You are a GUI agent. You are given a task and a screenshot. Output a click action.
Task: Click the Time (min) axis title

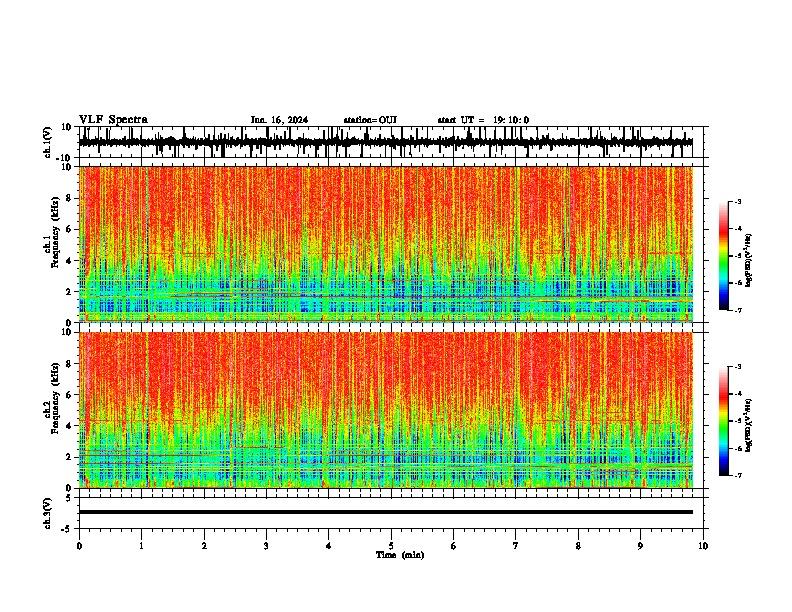(400, 555)
